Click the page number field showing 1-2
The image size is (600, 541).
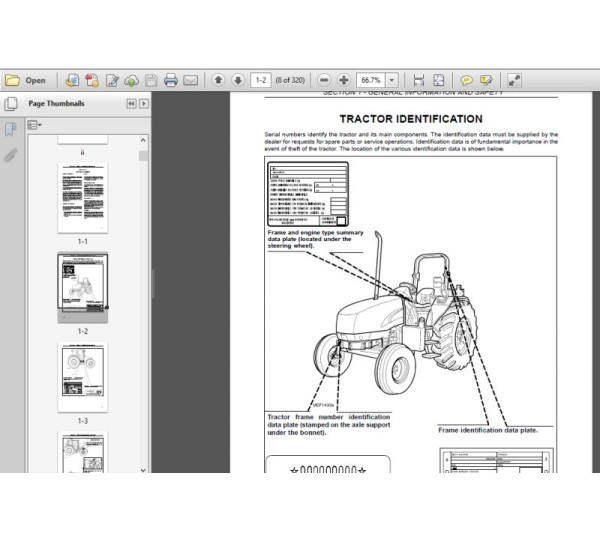(262, 80)
